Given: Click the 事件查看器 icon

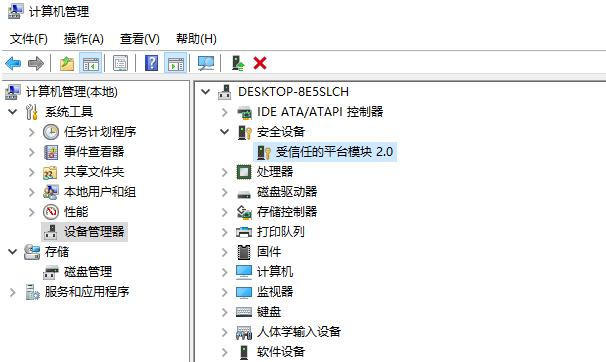Looking at the screenshot, I should tap(51, 152).
